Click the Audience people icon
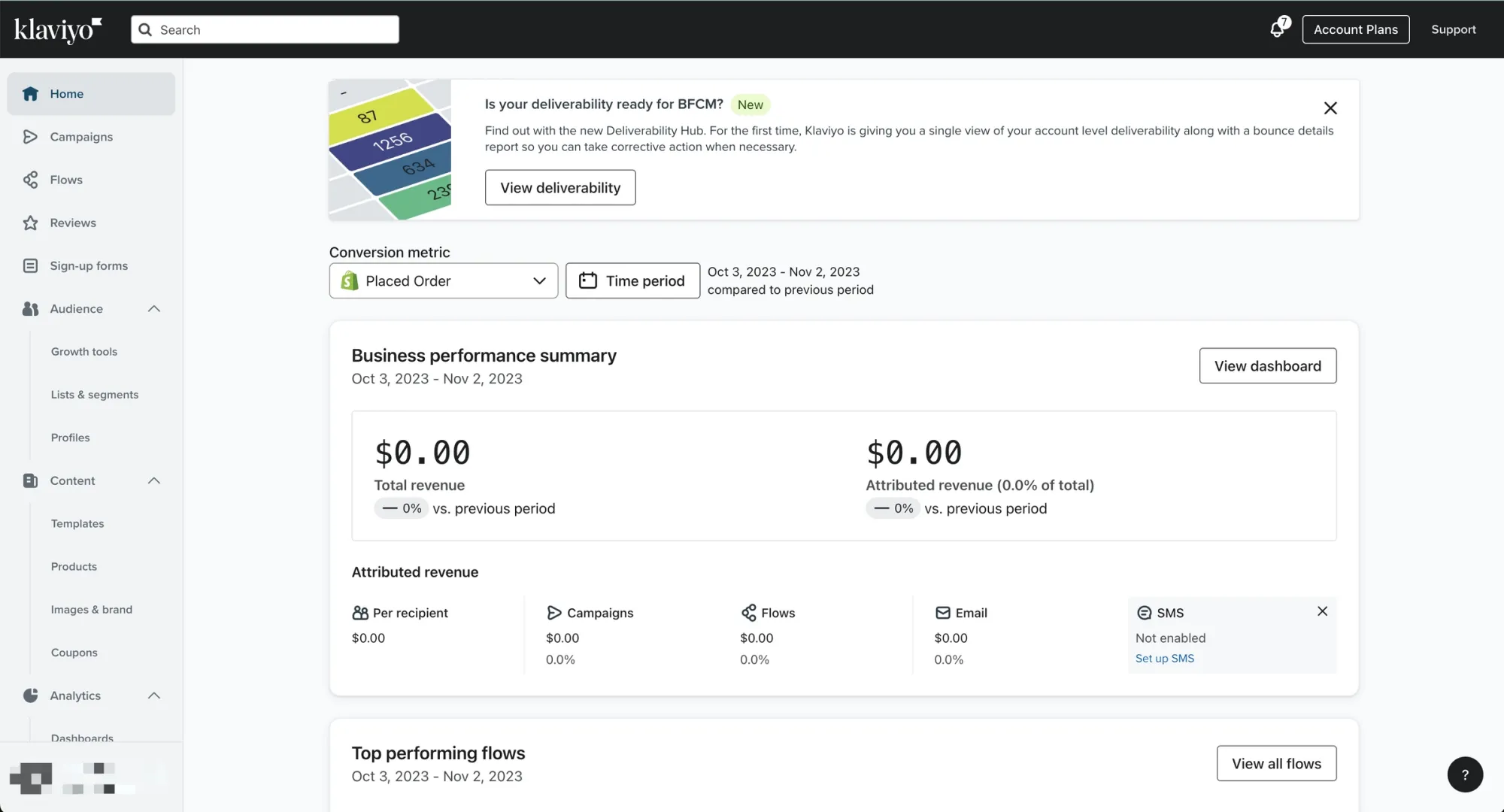 coord(30,309)
